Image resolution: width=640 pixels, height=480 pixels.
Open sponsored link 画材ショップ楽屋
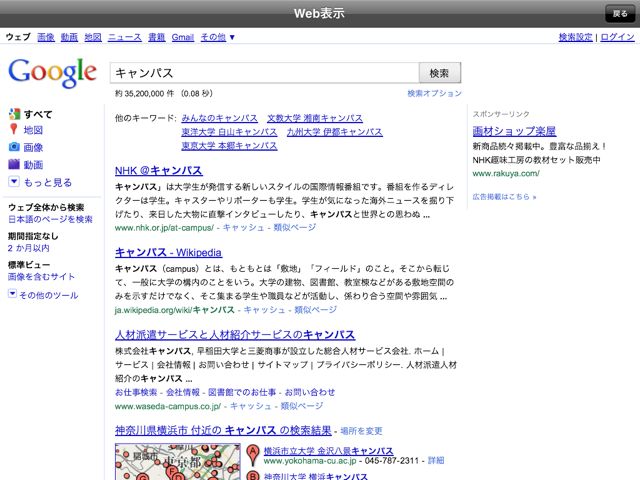click(514, 131)
